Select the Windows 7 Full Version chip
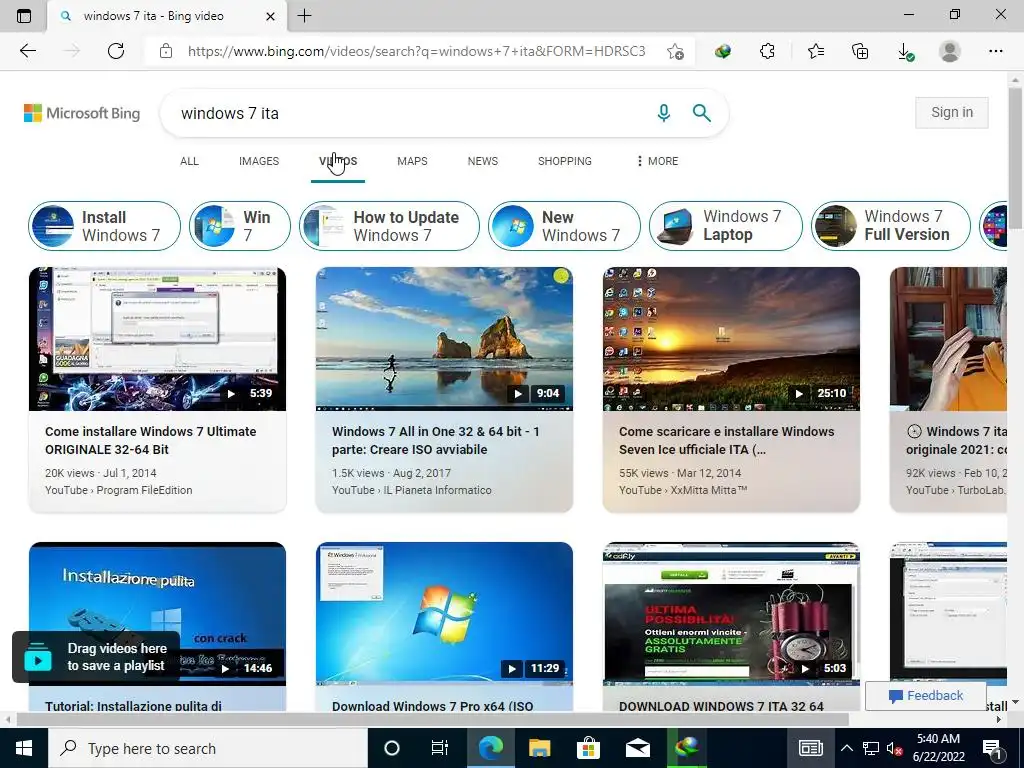 pyautogui.click(x=891, y=226)
